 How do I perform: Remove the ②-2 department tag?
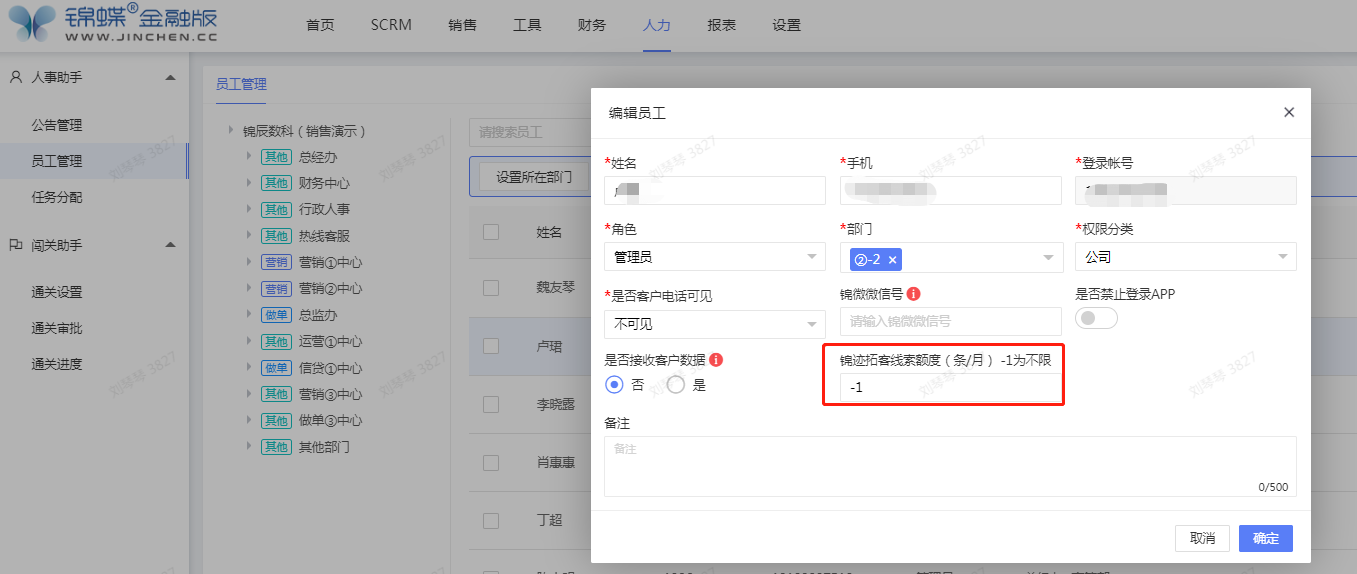coord(893,259)
